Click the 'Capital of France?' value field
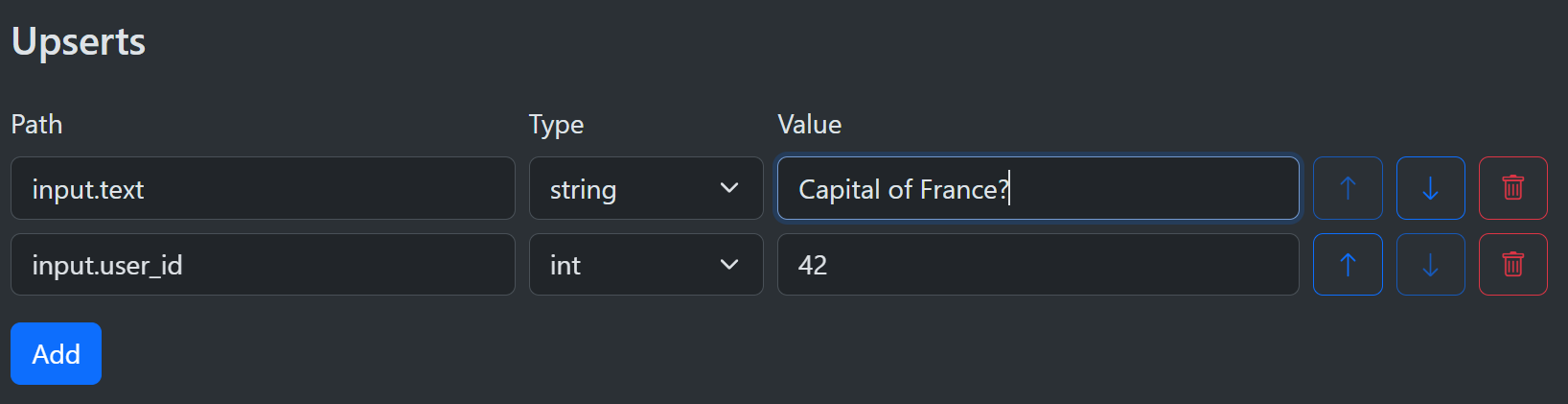Viewport: 1568px width, 404px height. click(1150, 188)
